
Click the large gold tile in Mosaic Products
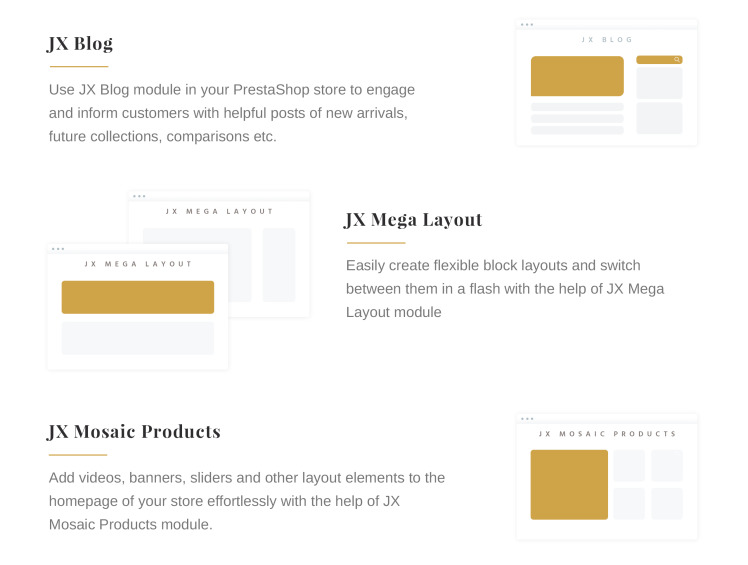[569, 484]
